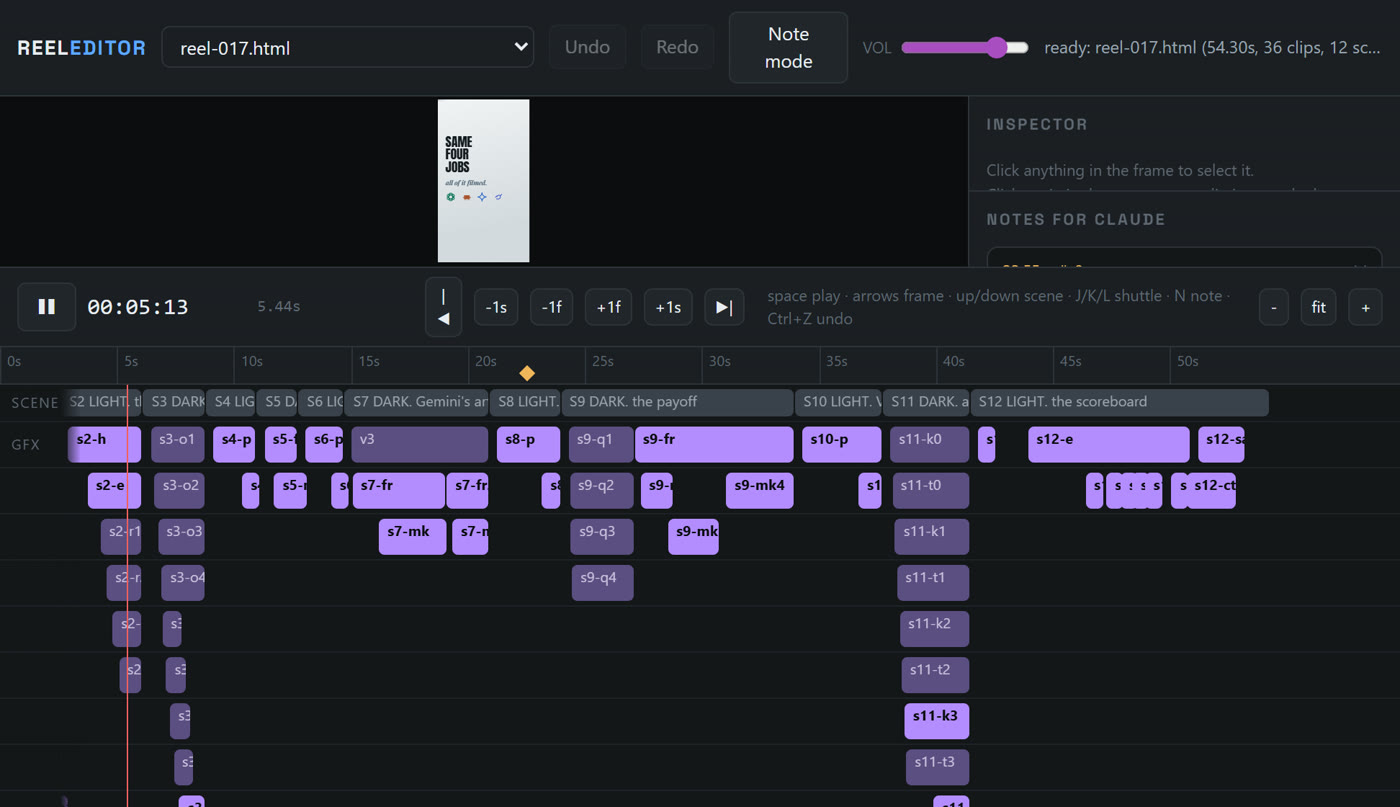Viewport: 1400px width, 807px height.
Task: Select the s11-t3 clip
Action: point(938,767)
